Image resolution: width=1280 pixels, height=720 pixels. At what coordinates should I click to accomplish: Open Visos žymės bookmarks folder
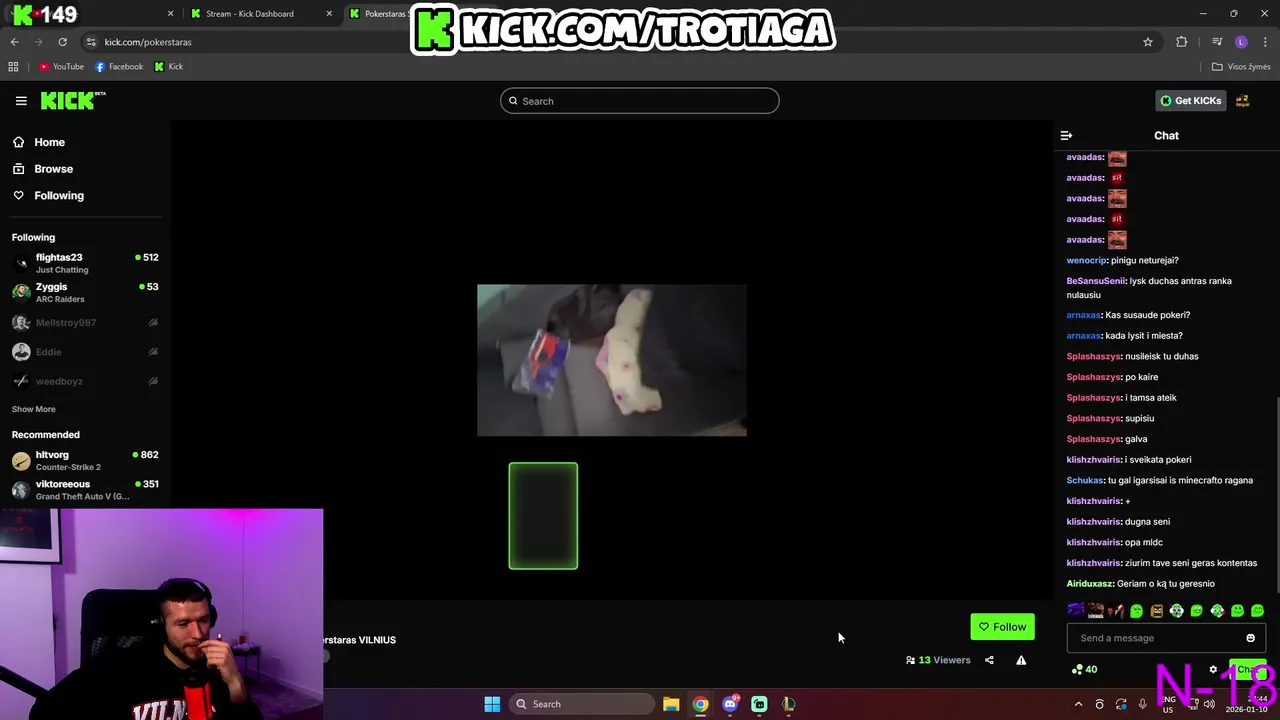coord(1241,67)
